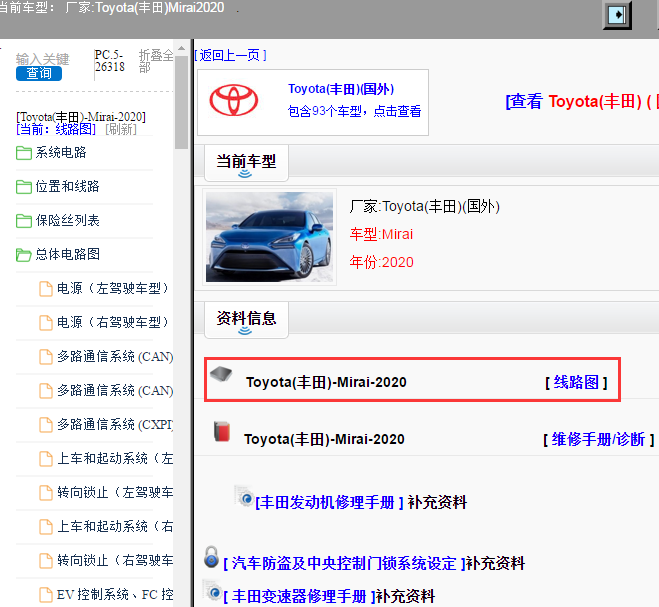
Task: Click the gray chip icon beside 线路图 entry
Action: click(x=221, y=374)
